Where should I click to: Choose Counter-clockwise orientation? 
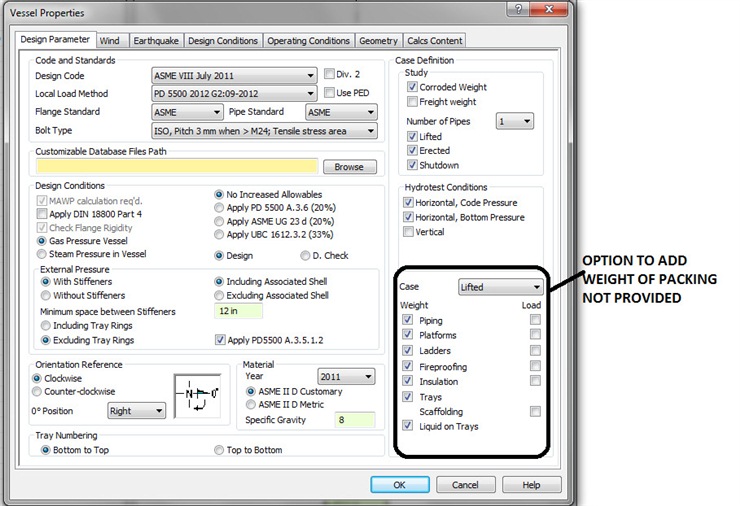tap(37, 391)
